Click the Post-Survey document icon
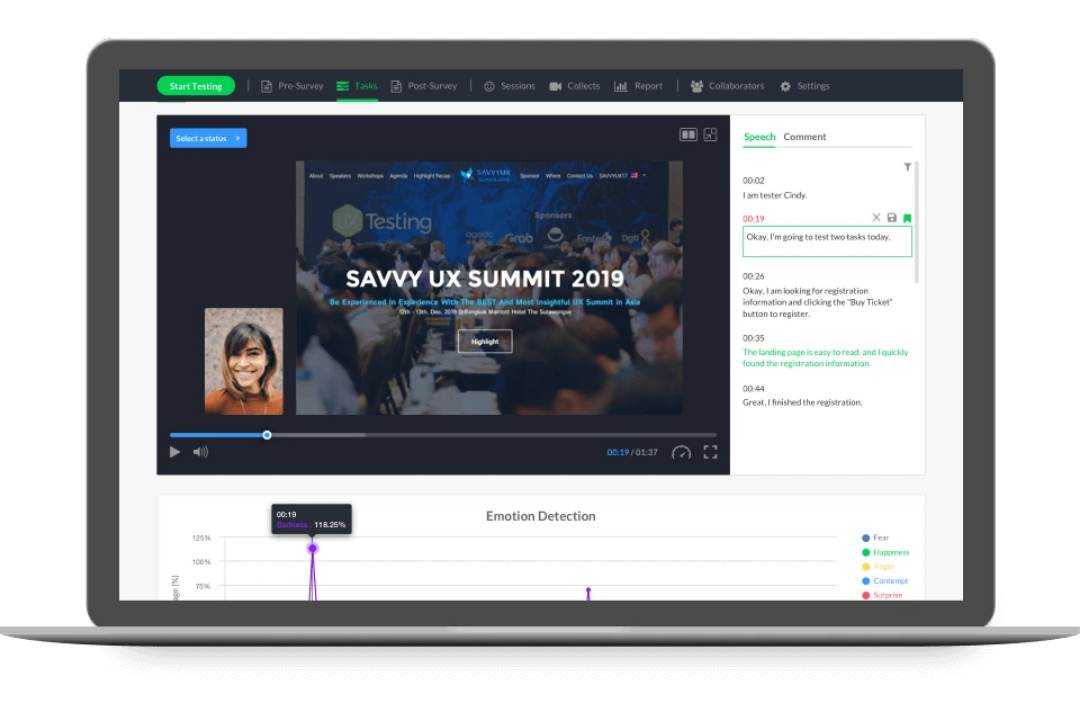Image resolution: width=1080 pixels, height=720 pixels. 397,86
